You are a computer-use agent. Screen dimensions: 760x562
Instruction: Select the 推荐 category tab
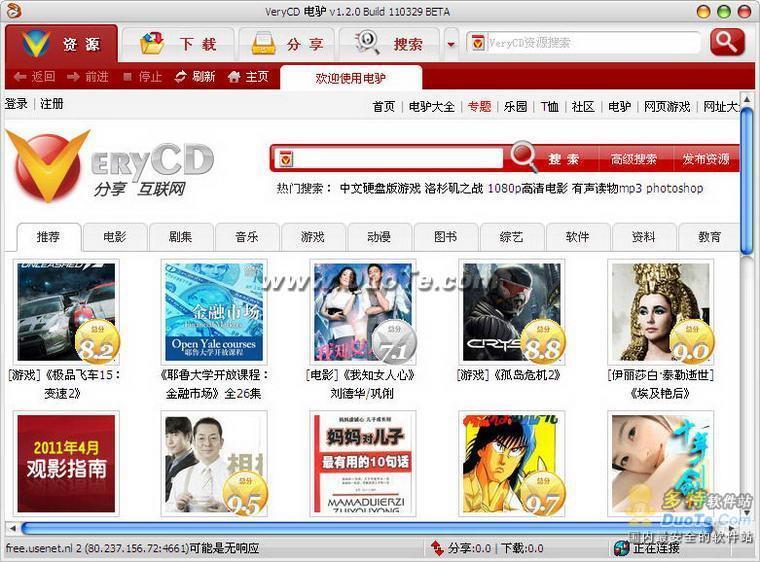pos(48,237)
